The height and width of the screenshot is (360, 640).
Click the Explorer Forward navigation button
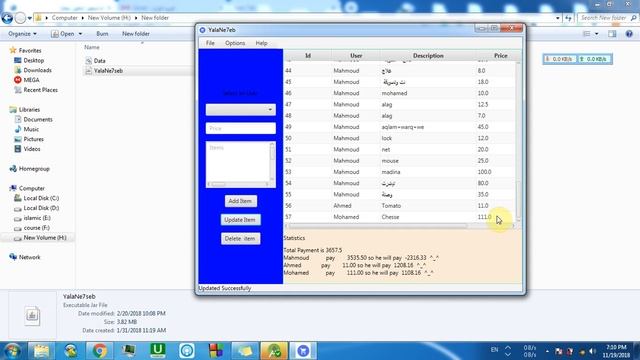click(x=20, y=18)
